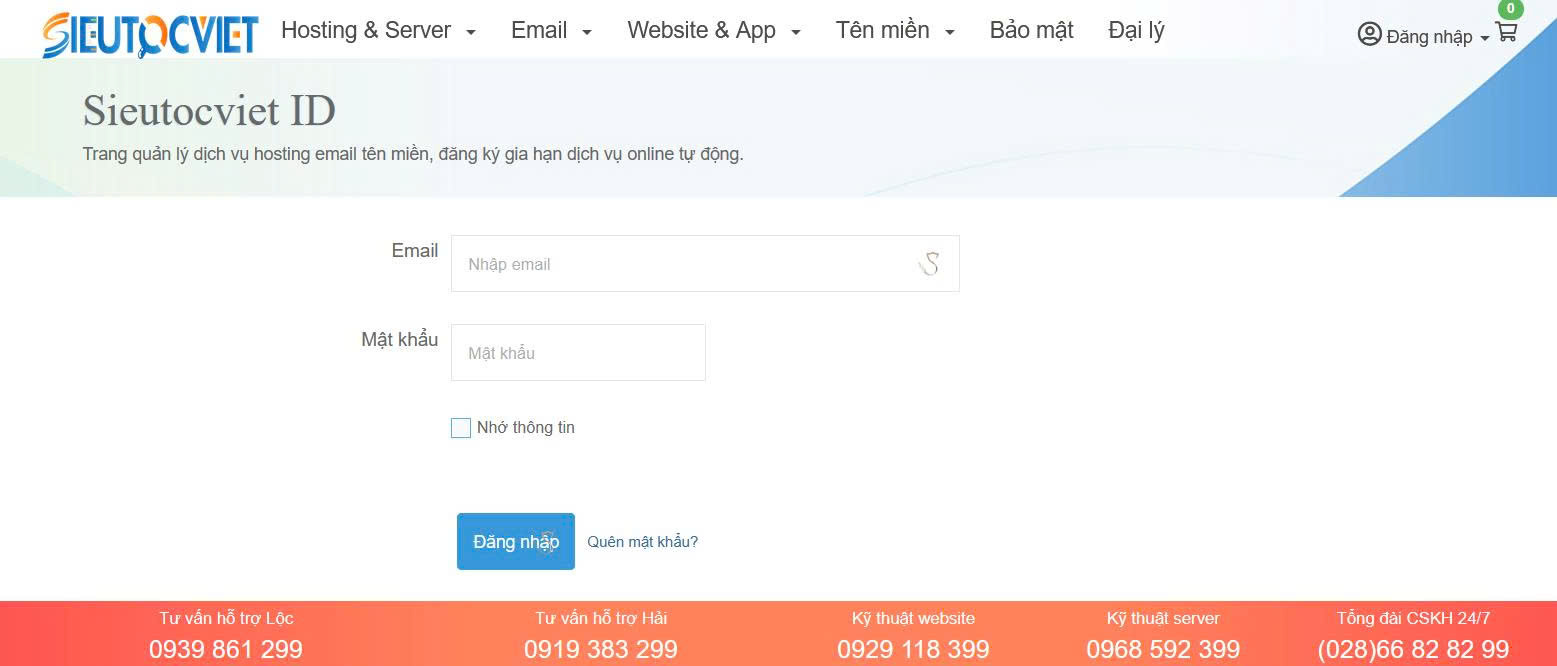
Task: Select Kỹ thuật server number 0968 592 399
Action: [x=1163, y=649]
